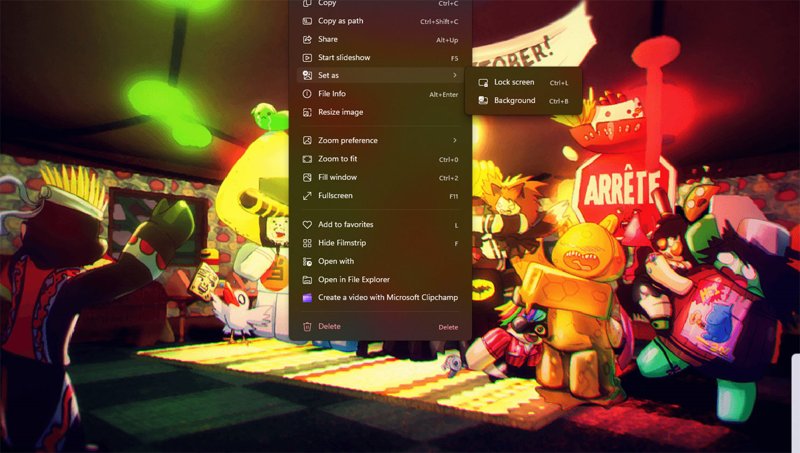Choose Fullscreen menu entry

[x=381, y=196]
